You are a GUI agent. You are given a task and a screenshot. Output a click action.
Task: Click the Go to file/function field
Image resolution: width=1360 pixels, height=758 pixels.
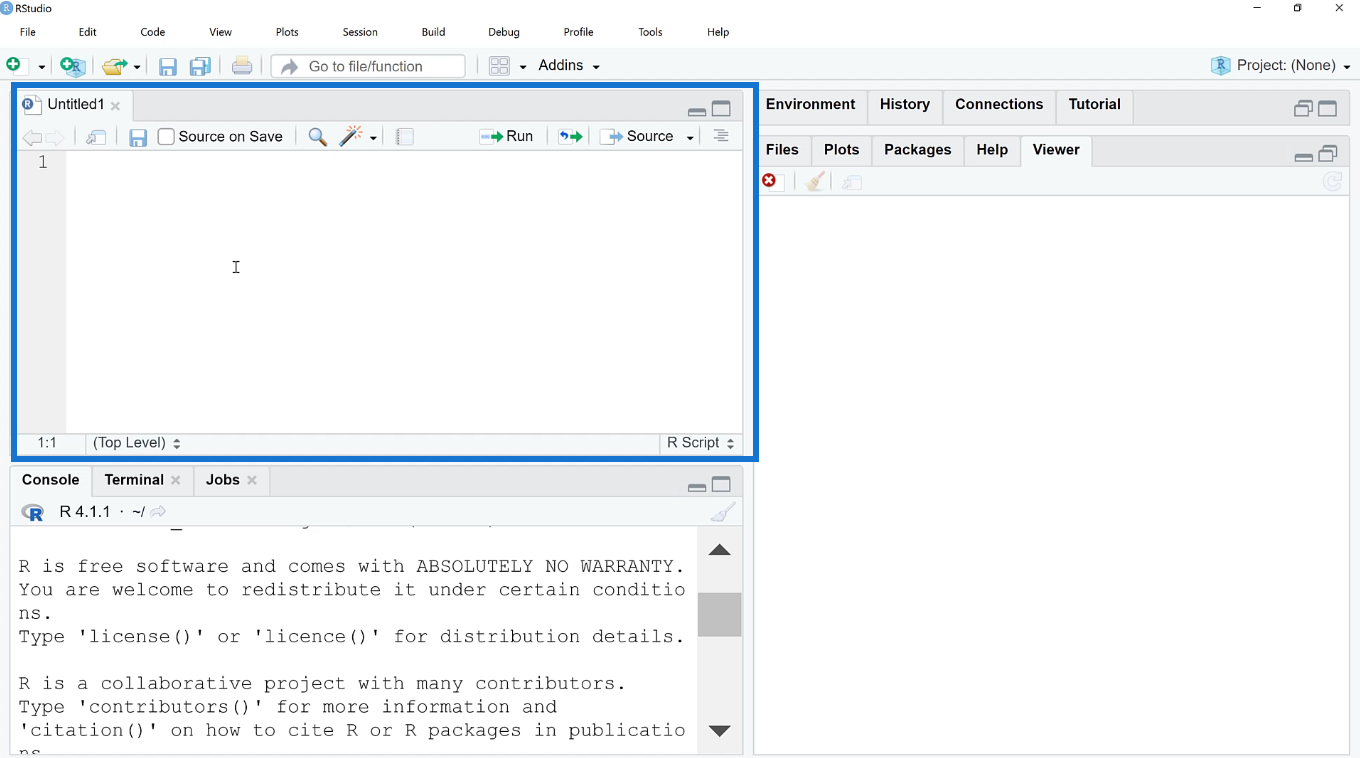click(368, 66)
